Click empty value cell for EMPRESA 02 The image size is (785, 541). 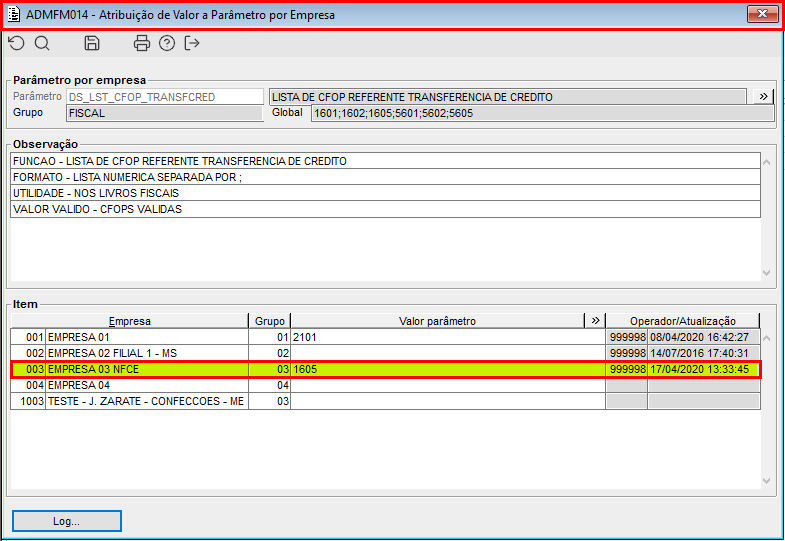click(x=448, y=353)
